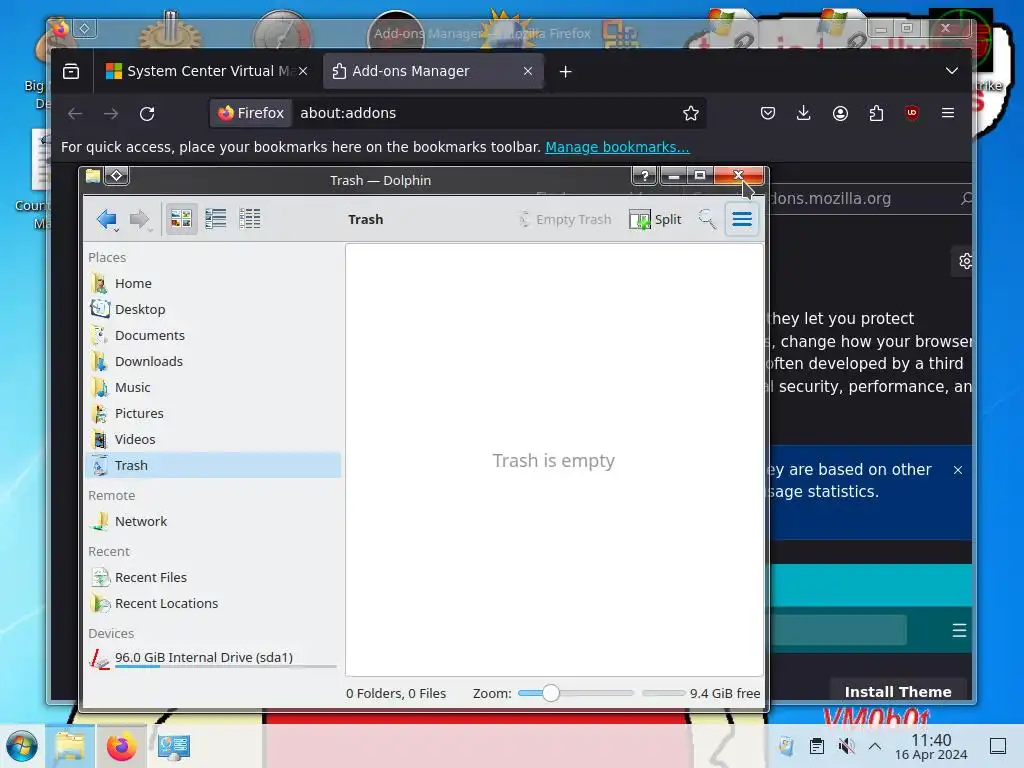Reload the current Firefox page
Screen dimensions: 1024x768
(147, 114)
